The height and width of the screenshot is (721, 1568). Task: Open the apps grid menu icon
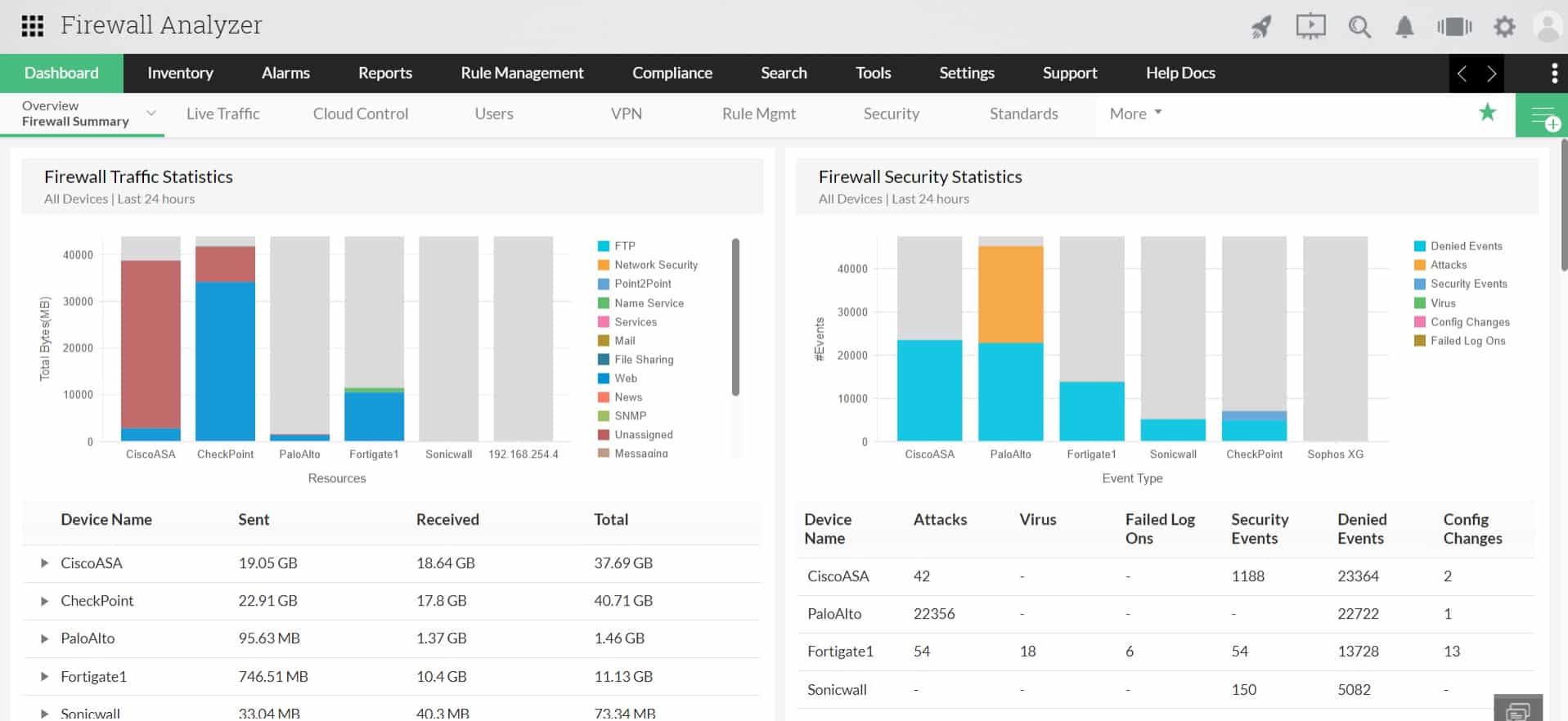pos(32,26)
